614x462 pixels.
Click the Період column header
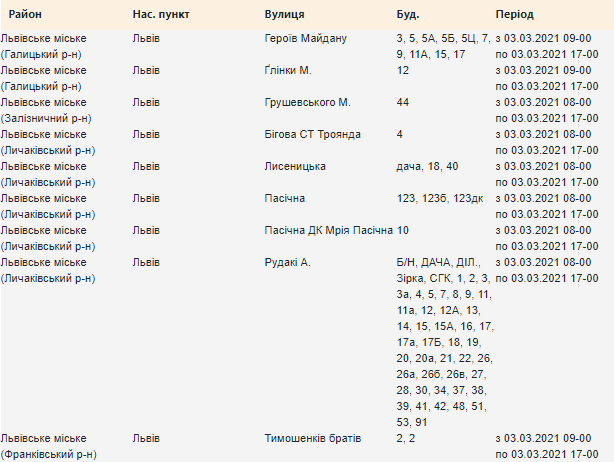click(x=515, y=14)
